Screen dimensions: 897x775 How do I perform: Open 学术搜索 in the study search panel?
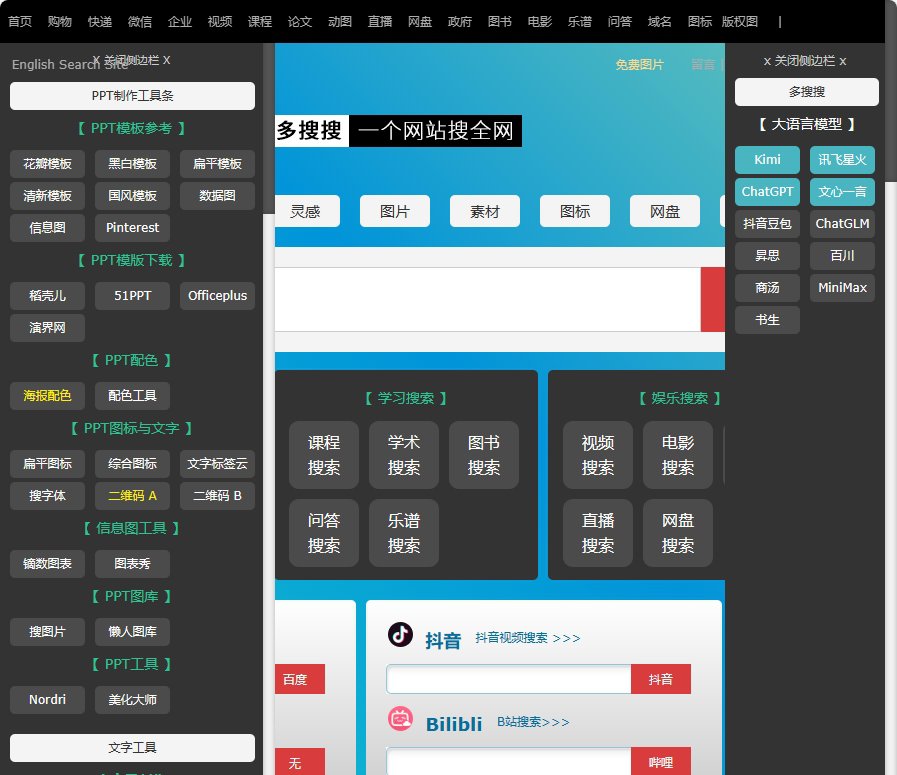click(404, 455)
